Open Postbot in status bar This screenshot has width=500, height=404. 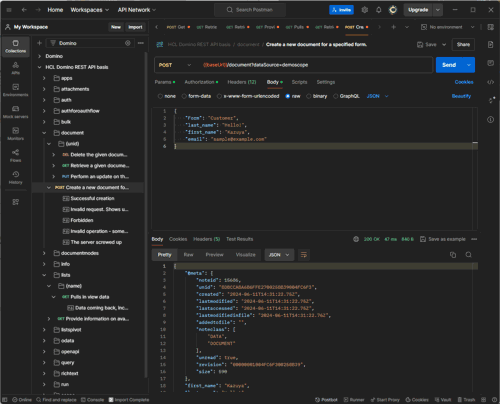click(x=326, y=400)
